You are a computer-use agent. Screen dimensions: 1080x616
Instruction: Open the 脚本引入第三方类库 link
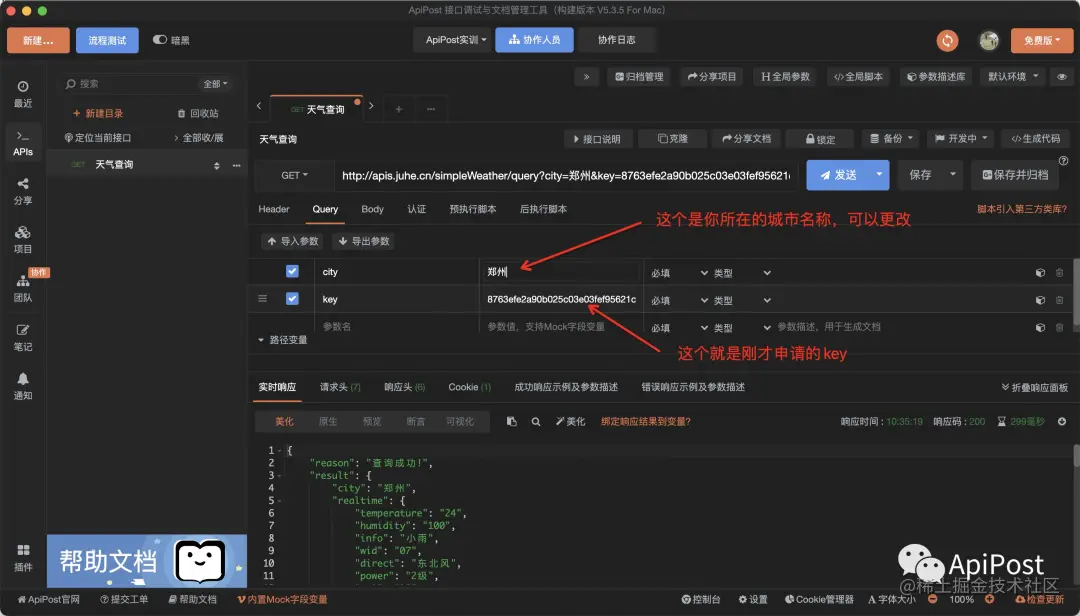tap(1022, 209)
